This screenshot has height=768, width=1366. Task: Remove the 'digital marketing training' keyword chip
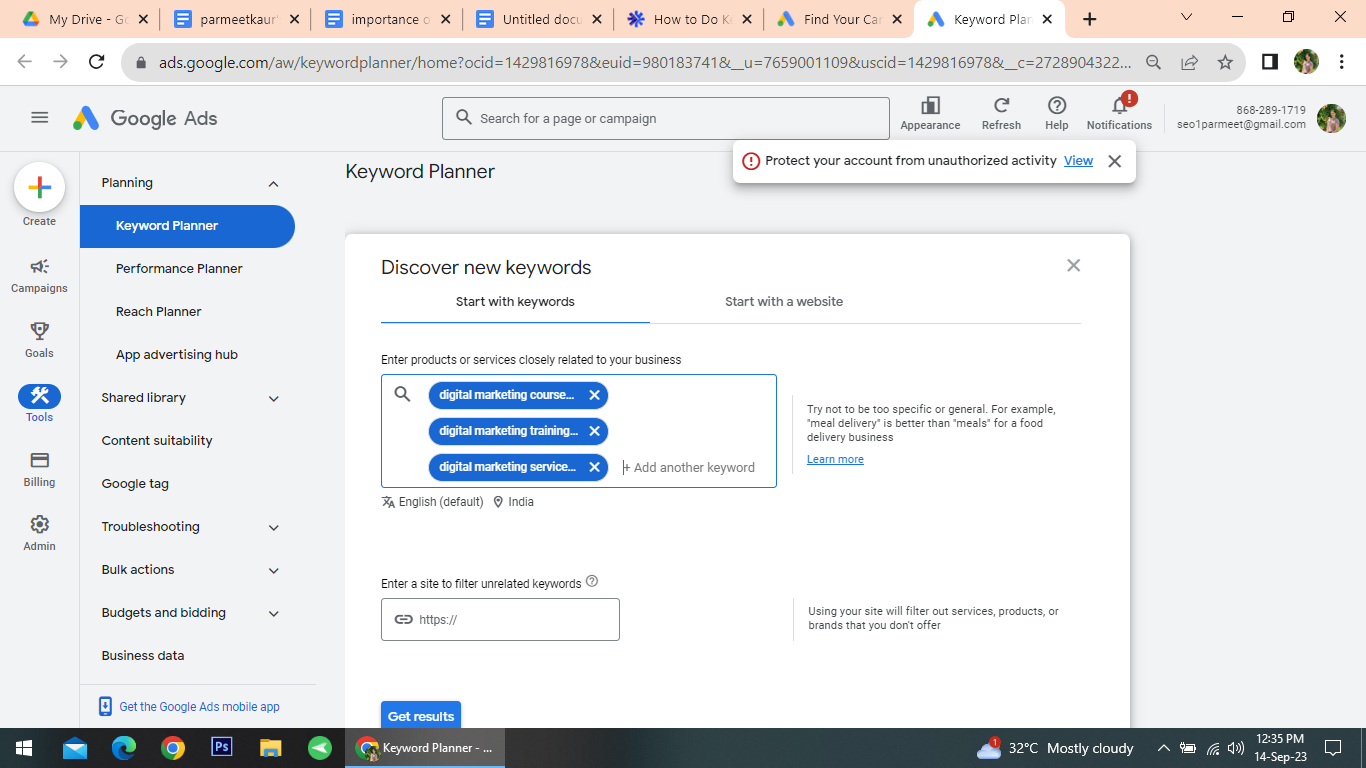[594, 431]
